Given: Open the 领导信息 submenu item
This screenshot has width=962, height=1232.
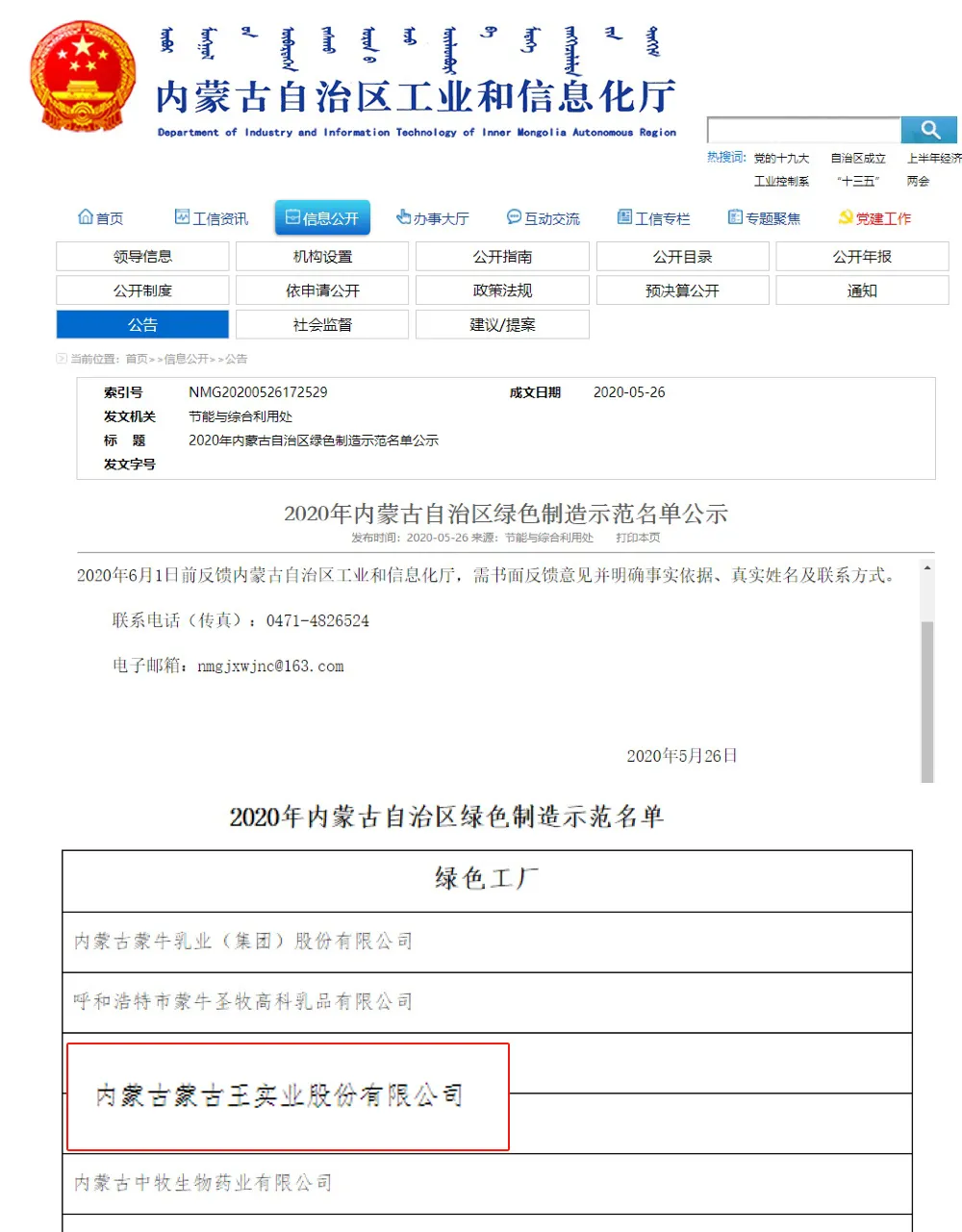Looking at the screenshot, I should point(142,257).
